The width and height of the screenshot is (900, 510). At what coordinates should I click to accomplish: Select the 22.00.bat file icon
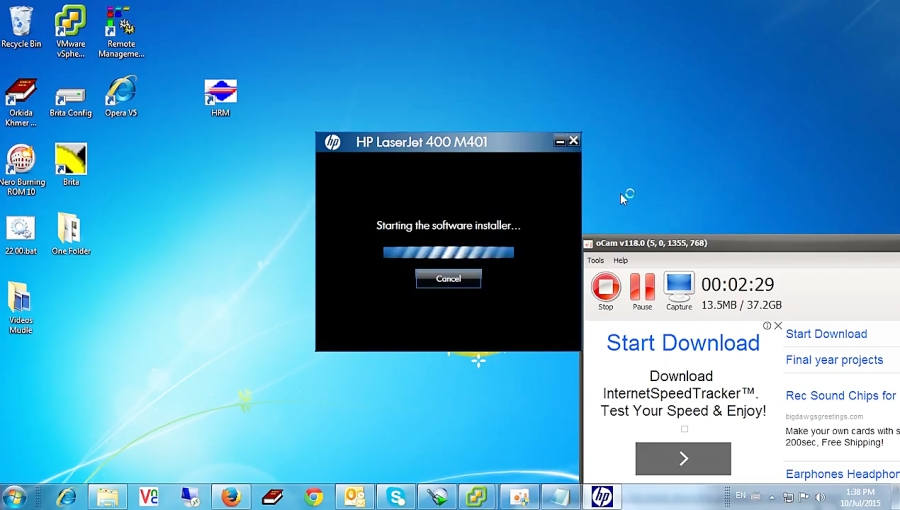pyautogui.click(x=21, y=234)
